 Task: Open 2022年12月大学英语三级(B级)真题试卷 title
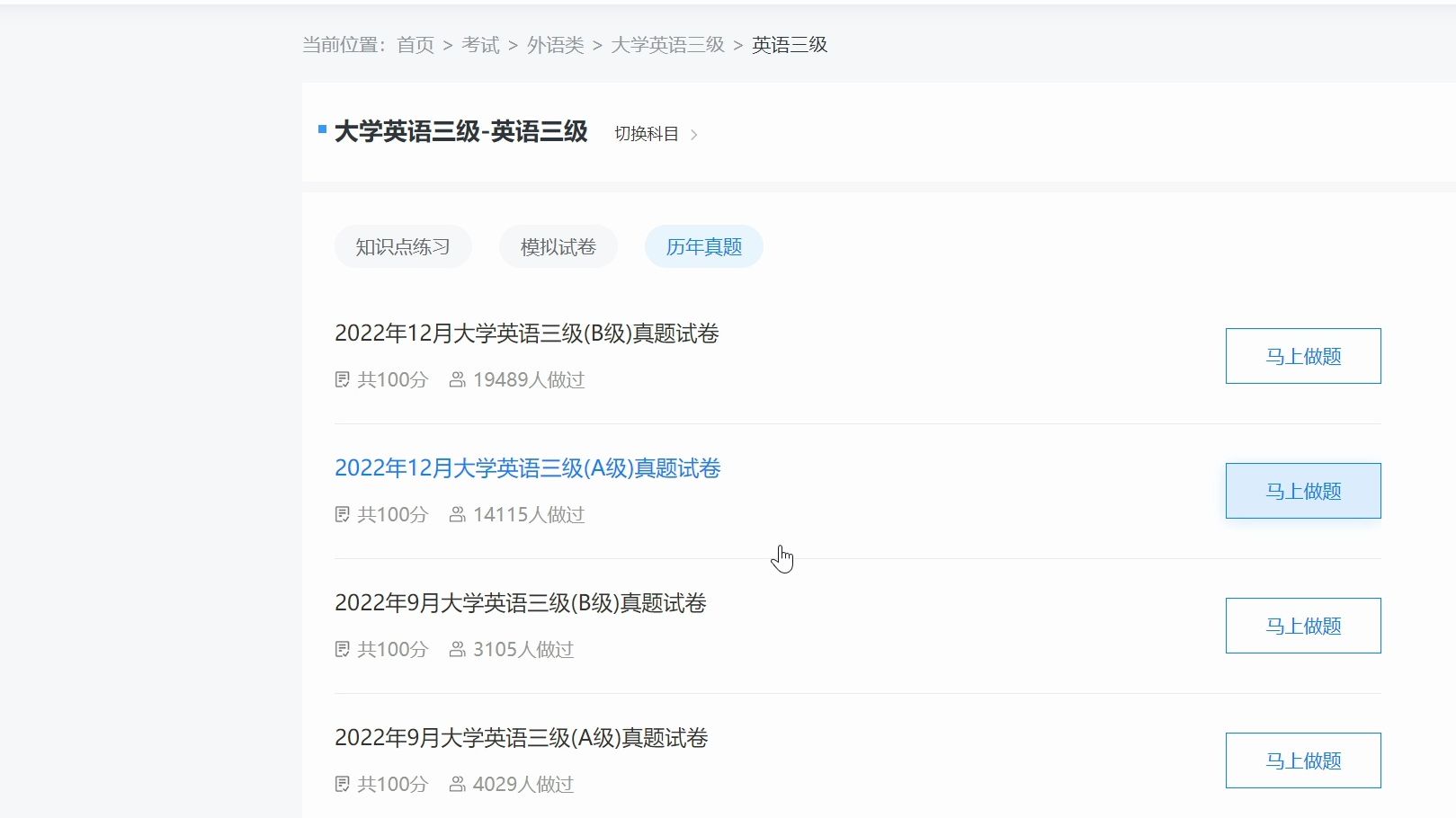pyautogui.click(x=527, y=333)
